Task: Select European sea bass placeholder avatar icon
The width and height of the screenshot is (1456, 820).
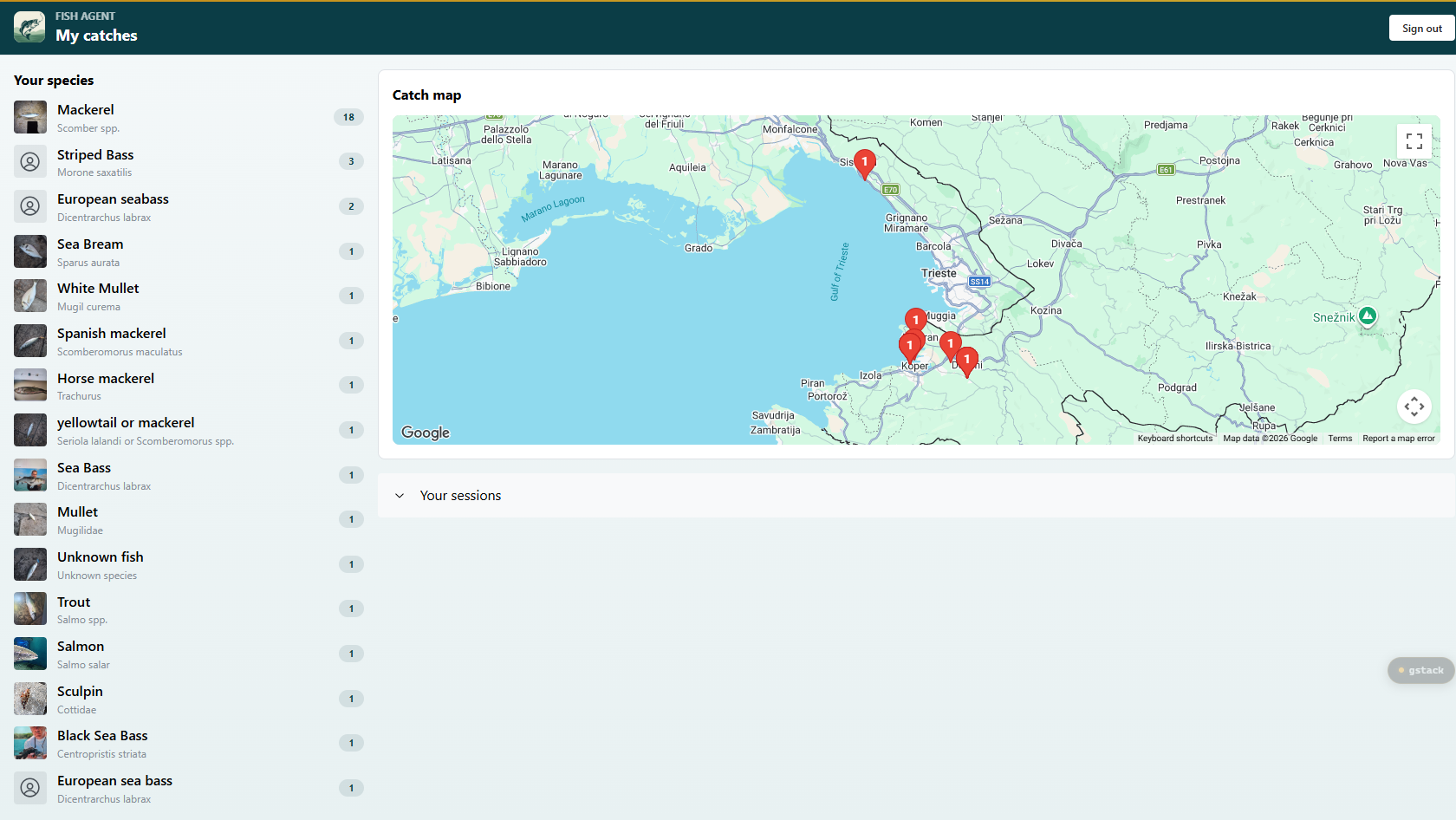Action: (30, 788)
